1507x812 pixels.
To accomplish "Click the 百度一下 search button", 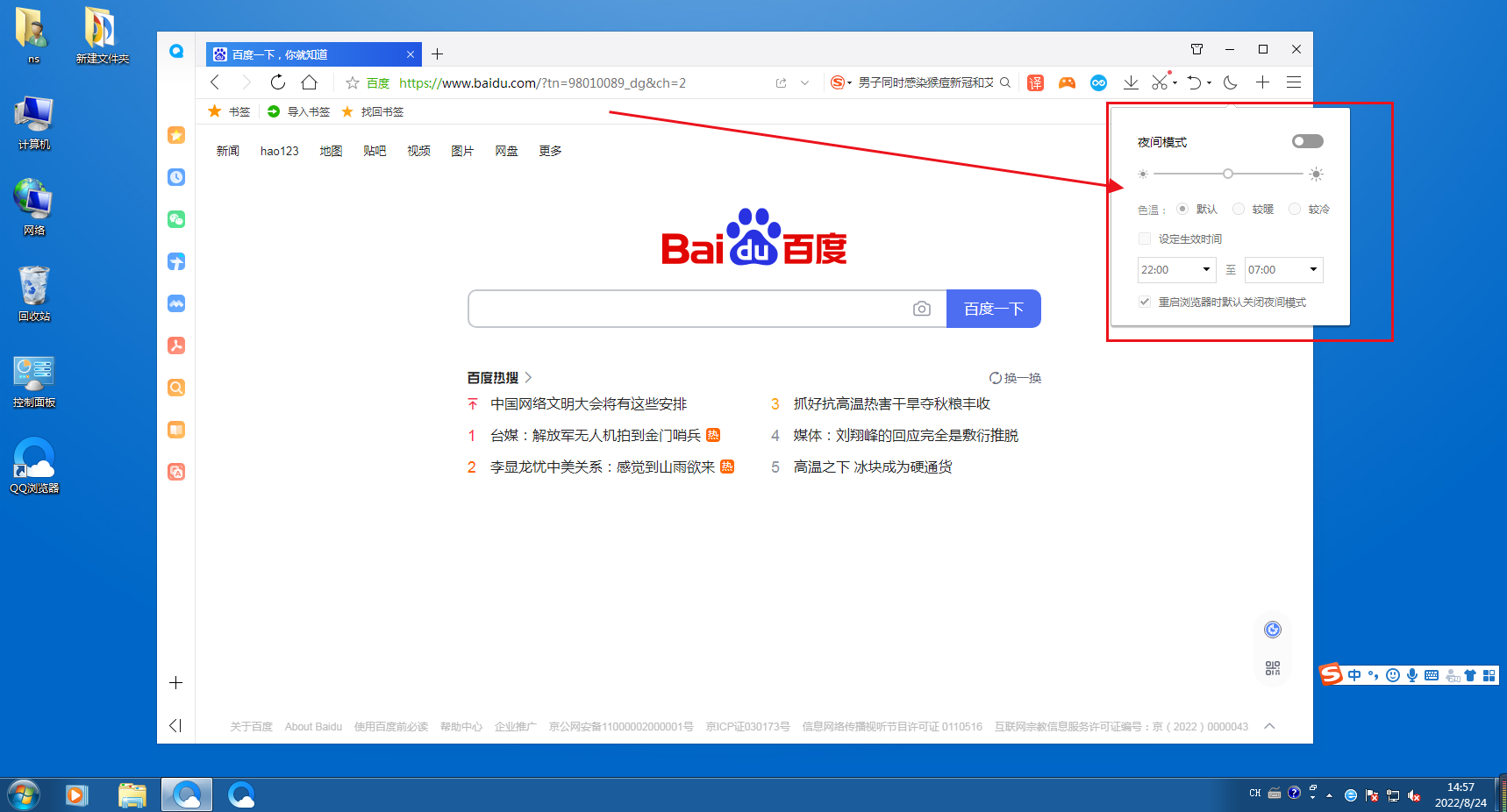I will coord(994,309).
